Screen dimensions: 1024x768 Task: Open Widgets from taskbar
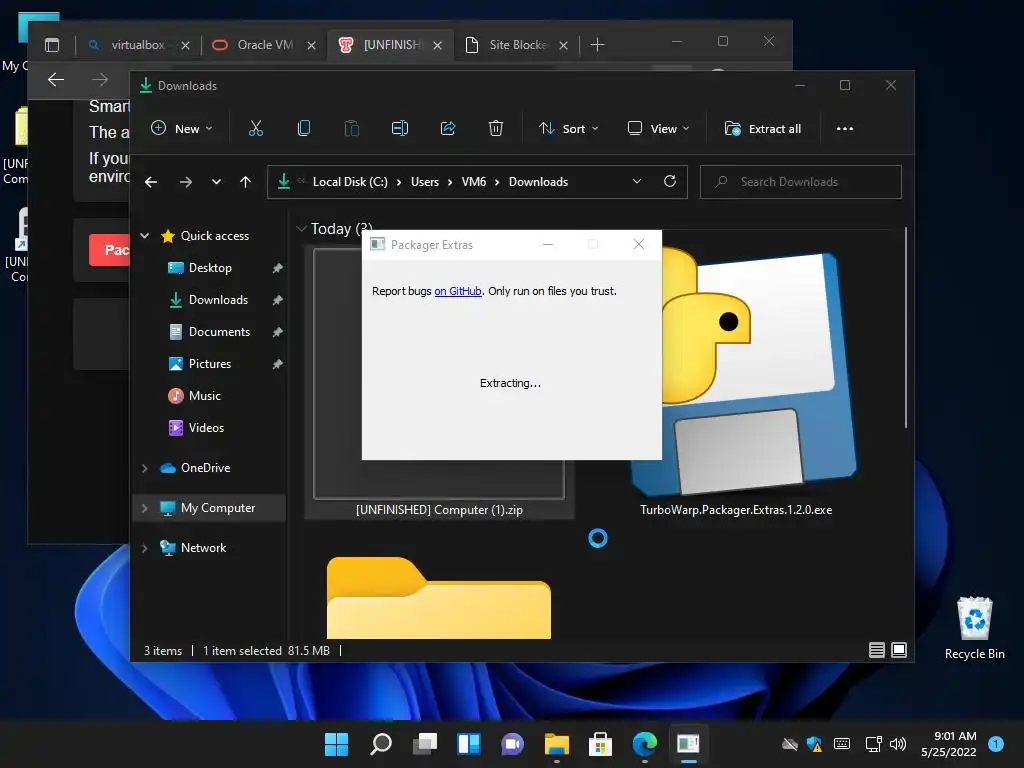pyautogui.click(x=469, y=744)
